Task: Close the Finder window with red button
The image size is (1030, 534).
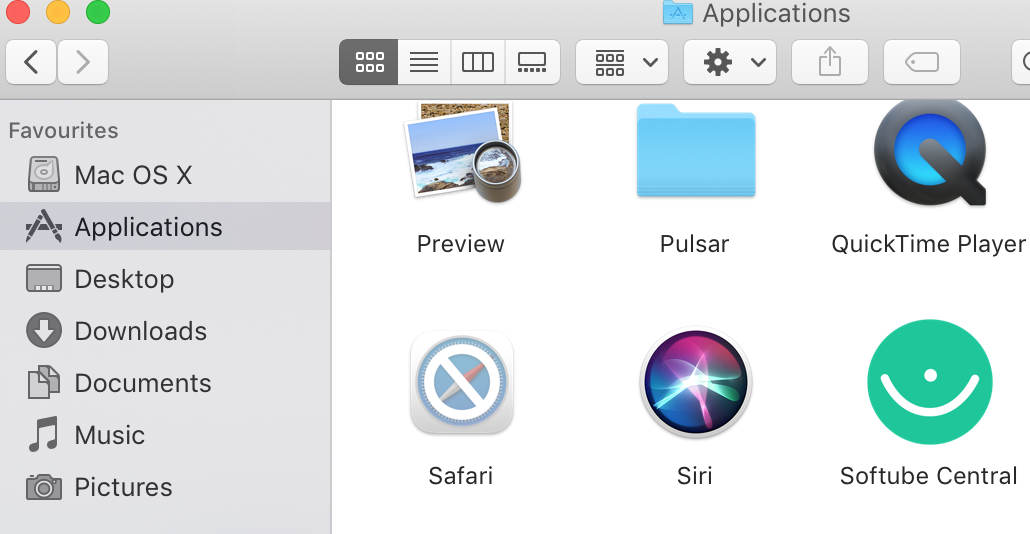Action: [x=18, y=12]
